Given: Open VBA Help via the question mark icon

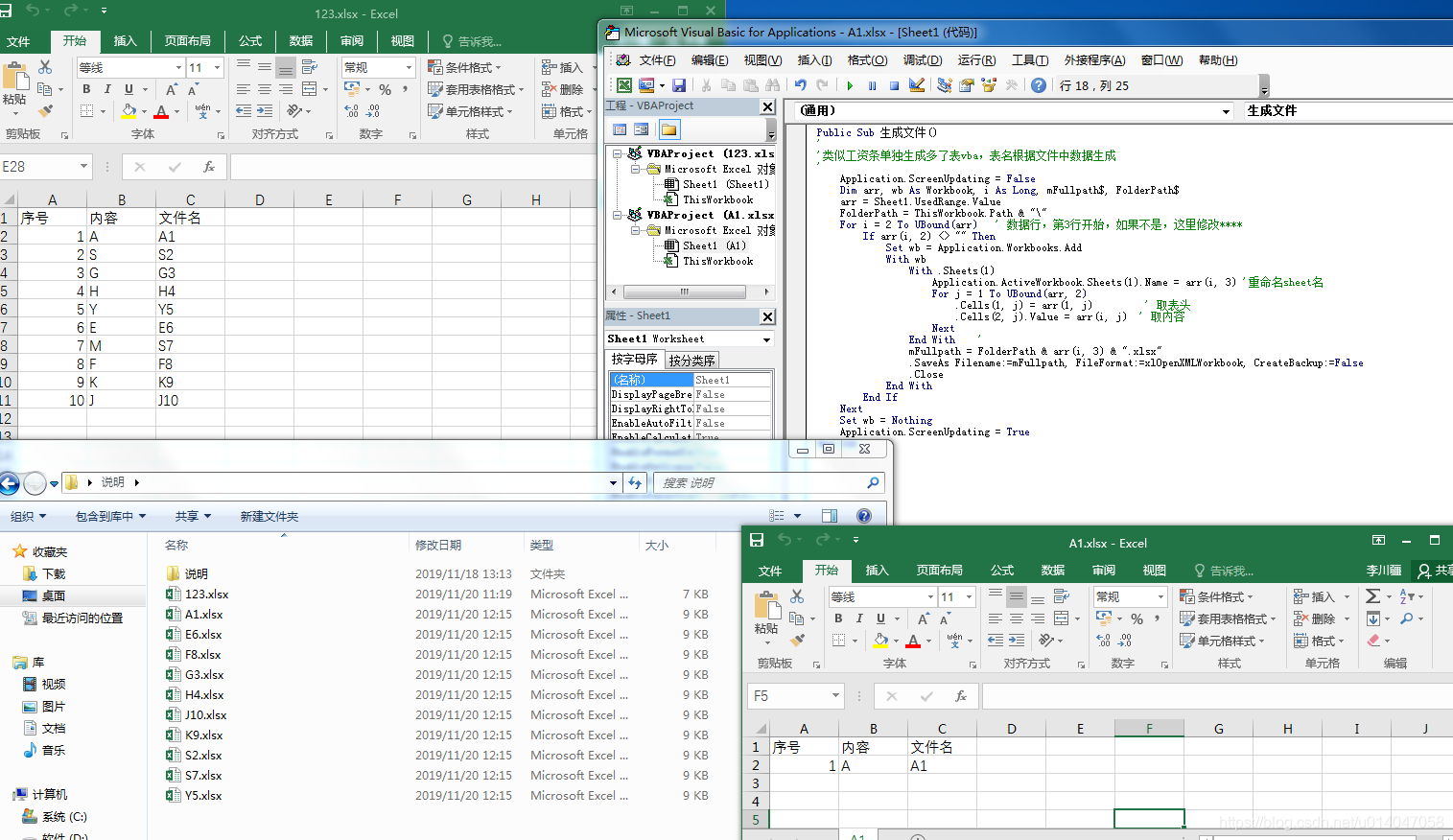Looking at the screenshot, I should coord(1039,85).
